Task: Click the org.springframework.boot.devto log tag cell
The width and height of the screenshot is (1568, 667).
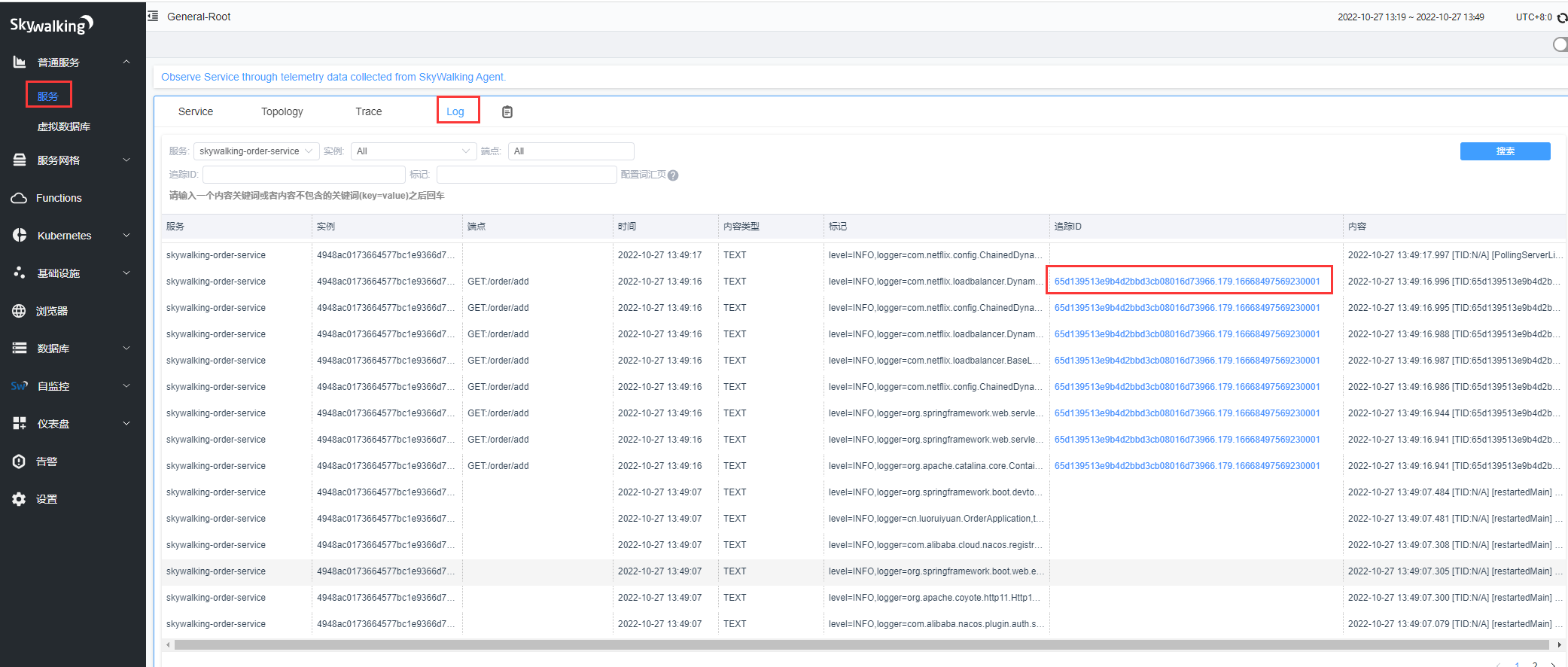Action: (x=936, y=492)
